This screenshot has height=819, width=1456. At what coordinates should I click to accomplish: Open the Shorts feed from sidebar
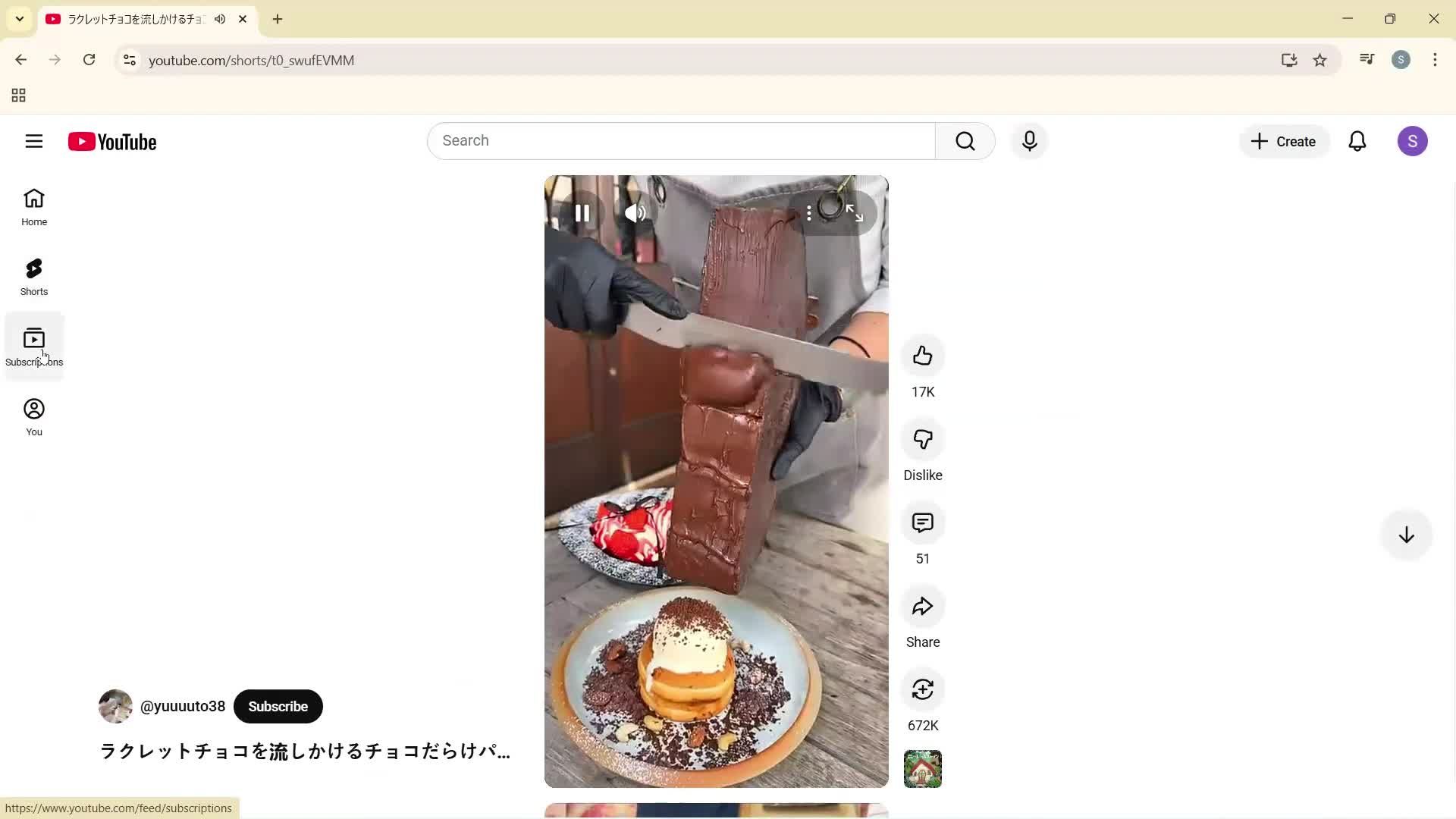click(x=33, y=275)
